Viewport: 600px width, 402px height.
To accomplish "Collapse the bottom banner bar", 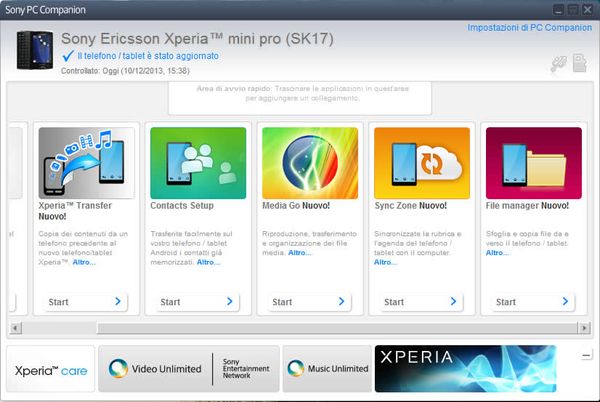I will 585,356.
